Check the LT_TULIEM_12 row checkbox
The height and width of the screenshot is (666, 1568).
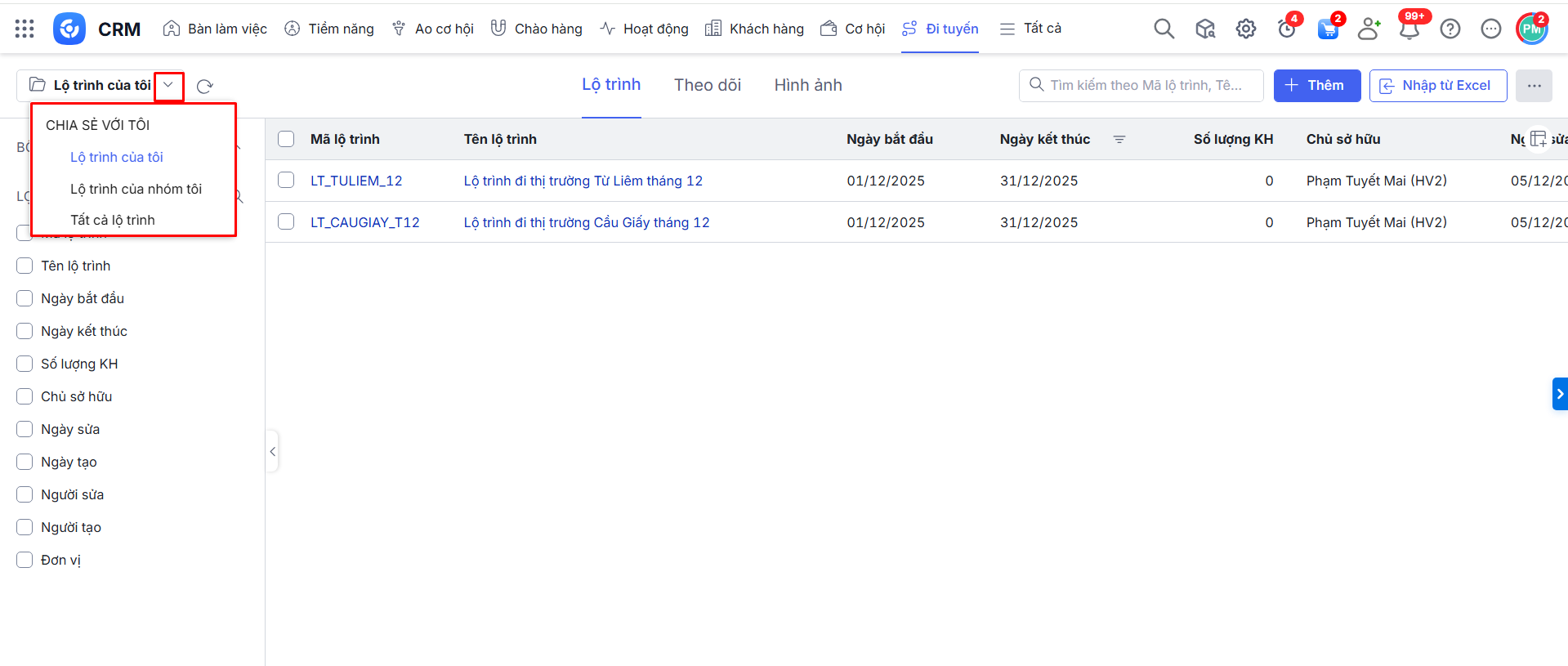[x=286, y=180]
